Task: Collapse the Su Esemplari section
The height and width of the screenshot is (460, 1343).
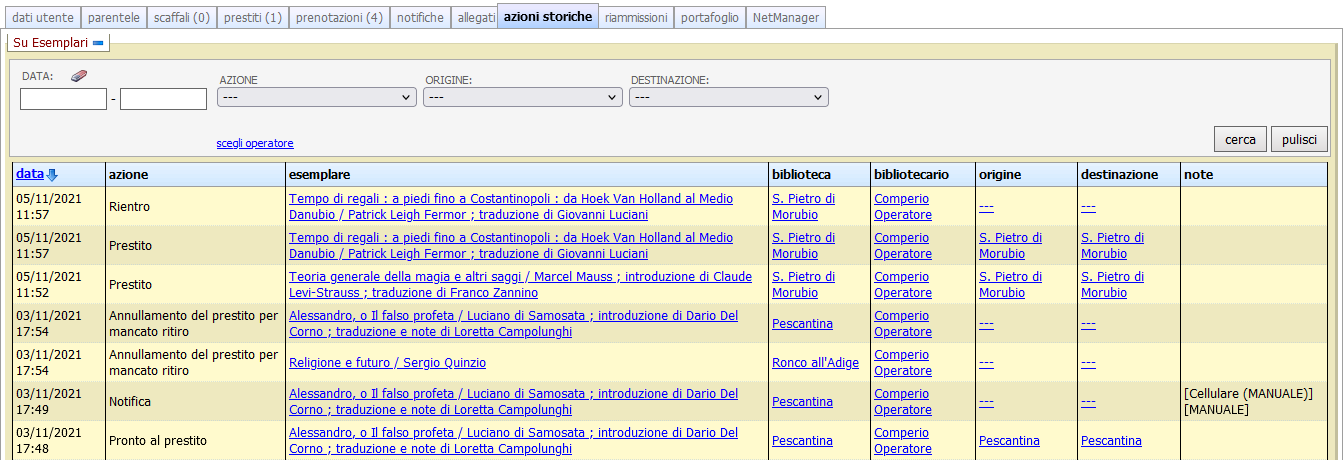Action: 98,43
